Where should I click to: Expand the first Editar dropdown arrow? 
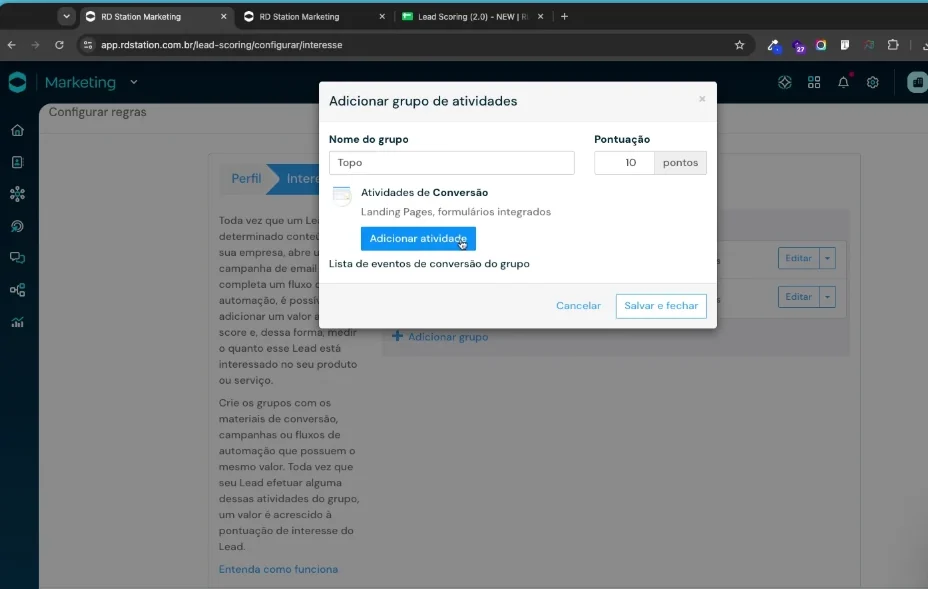point(827,258)
